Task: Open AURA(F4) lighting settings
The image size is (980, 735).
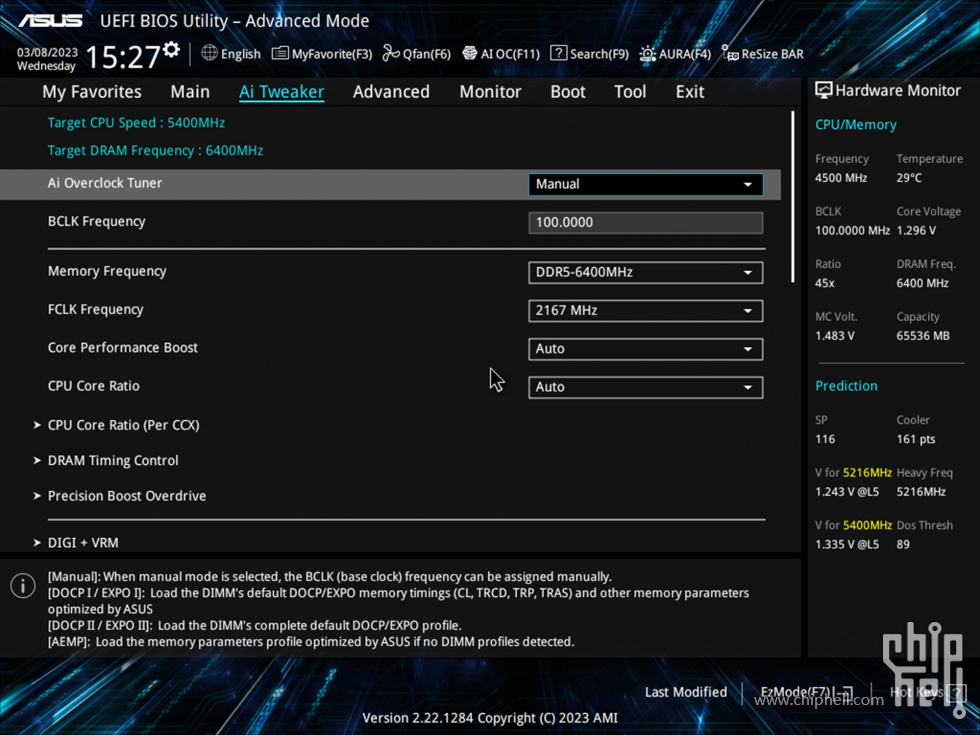Action: (676, 54)
